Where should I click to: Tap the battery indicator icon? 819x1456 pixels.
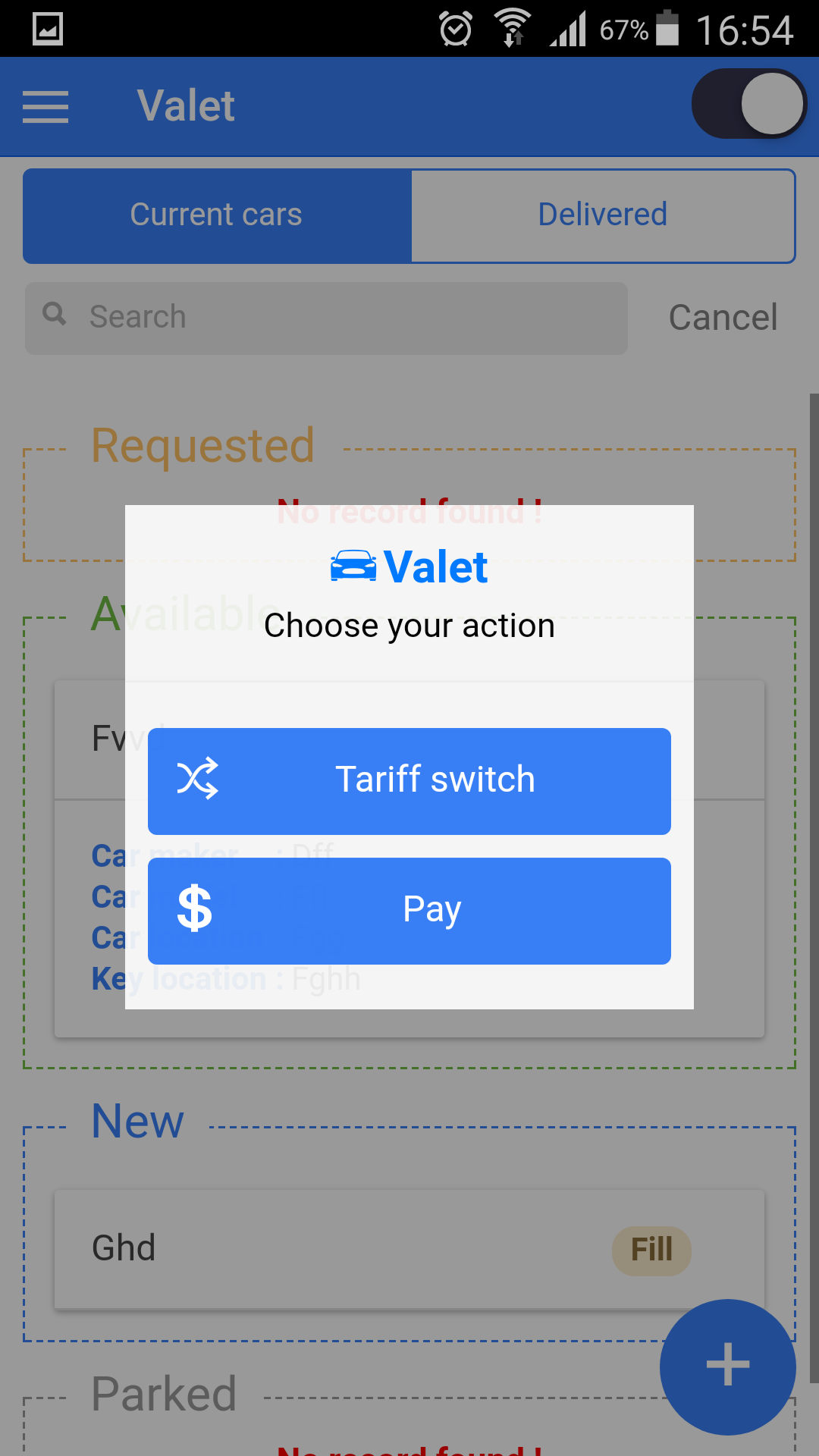coord(667,29)
